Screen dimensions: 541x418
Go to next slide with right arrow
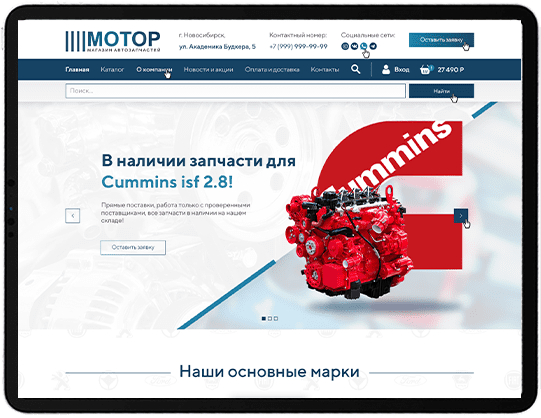tap(461, 216)
